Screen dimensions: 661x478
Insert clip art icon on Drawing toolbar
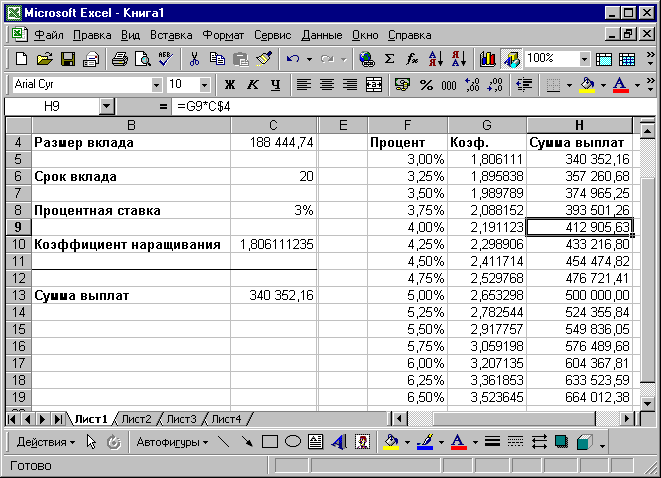click(362, 442)
